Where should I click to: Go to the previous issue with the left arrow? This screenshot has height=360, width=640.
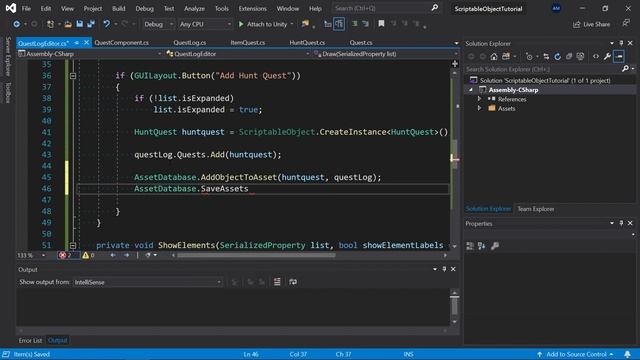point(113,255)
